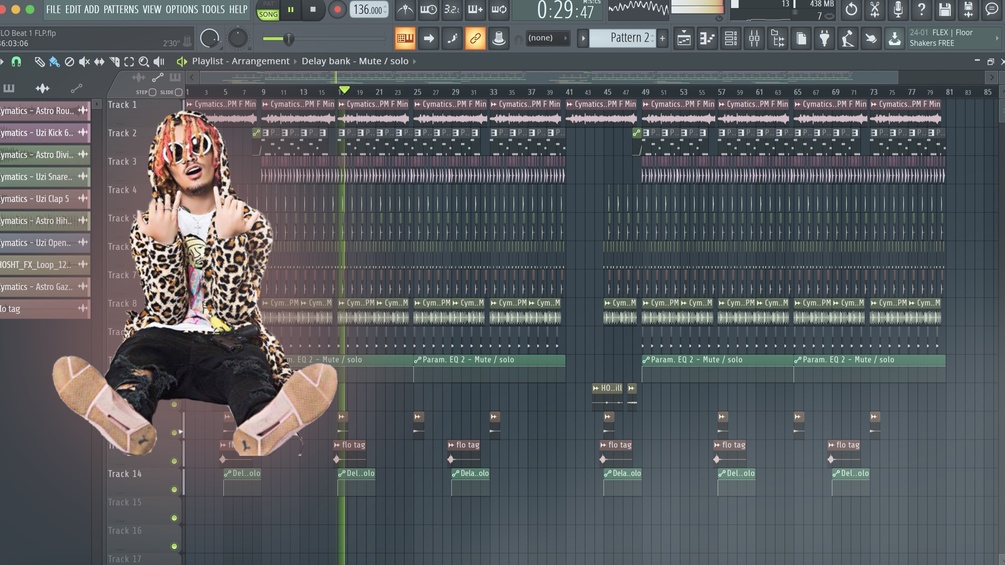Click the undo history circular arrow icon
This screenshot has width=1005, height=565.
coord(851,10)
